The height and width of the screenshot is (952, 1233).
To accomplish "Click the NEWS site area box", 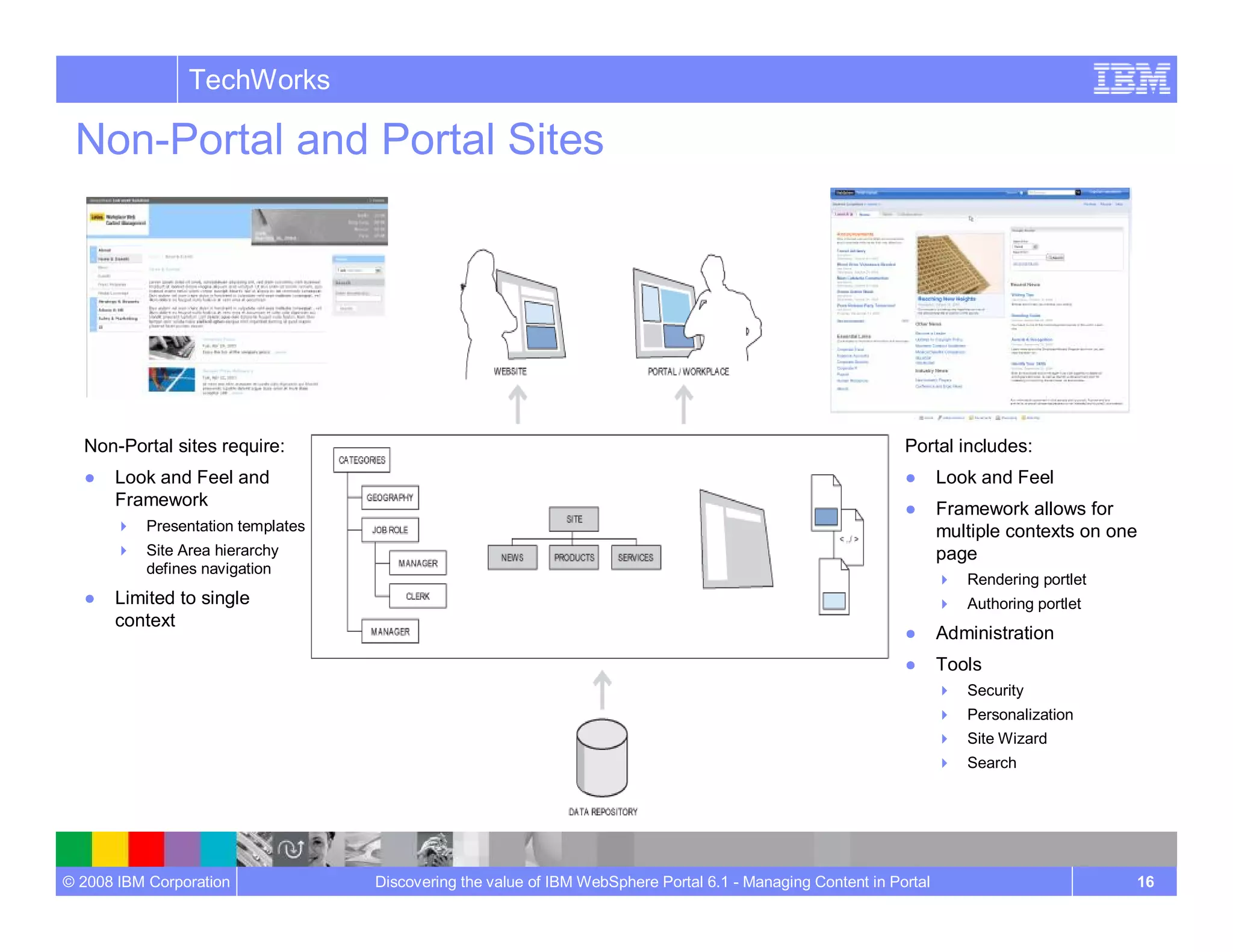I will tap(512, 558).
